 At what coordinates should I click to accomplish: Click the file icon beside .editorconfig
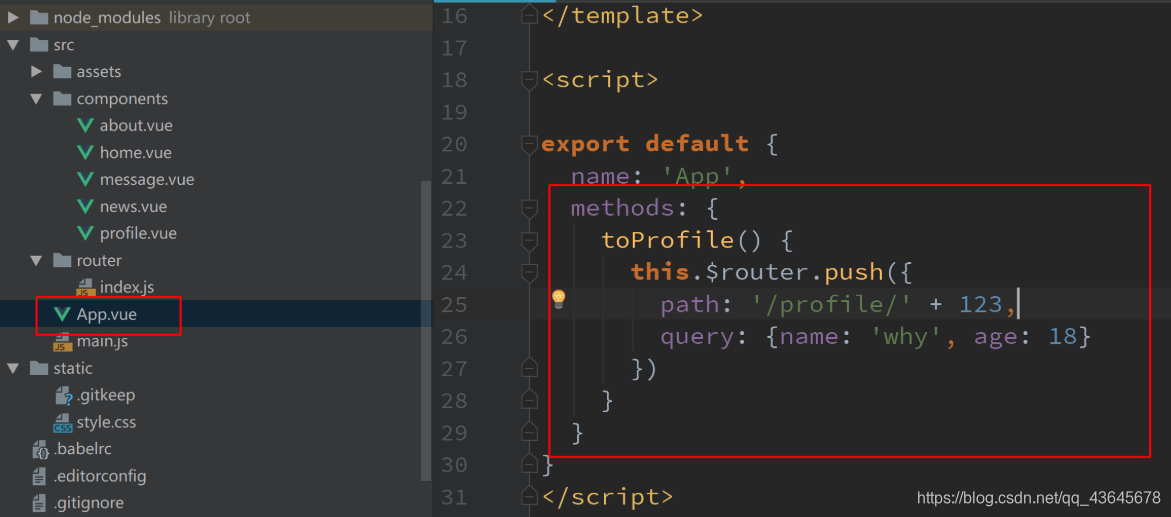(40, 477)
